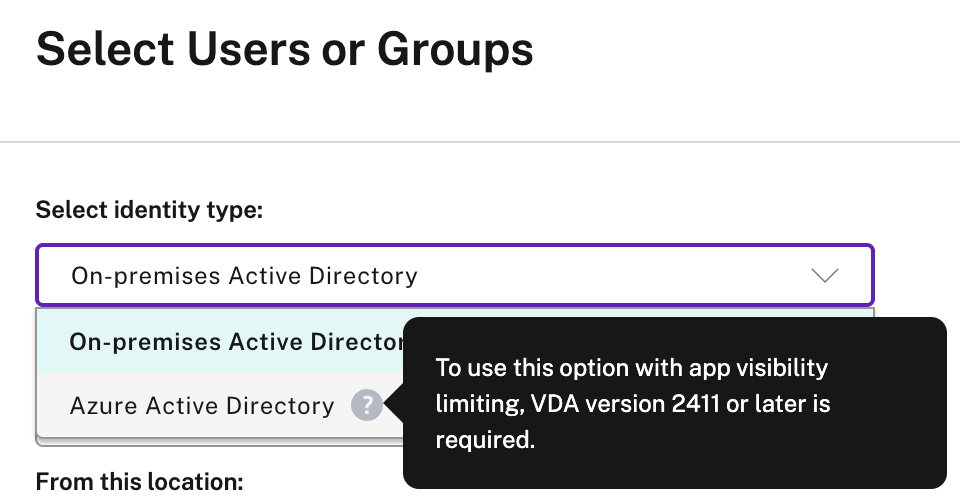Click the tooltip's pointer arrow tip
The height and width of the screenshot is (500, 960).
click(x=389, y=404)
